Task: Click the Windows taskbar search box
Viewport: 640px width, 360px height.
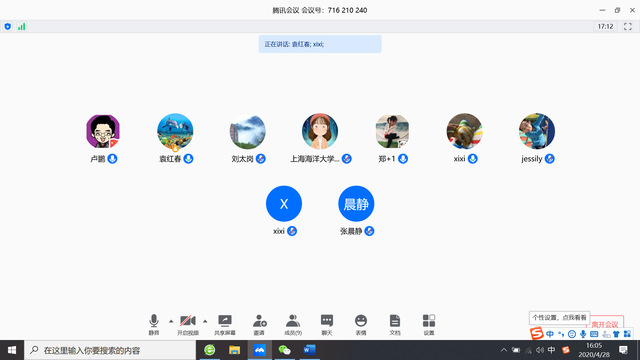Action: [x=110, y=350]
